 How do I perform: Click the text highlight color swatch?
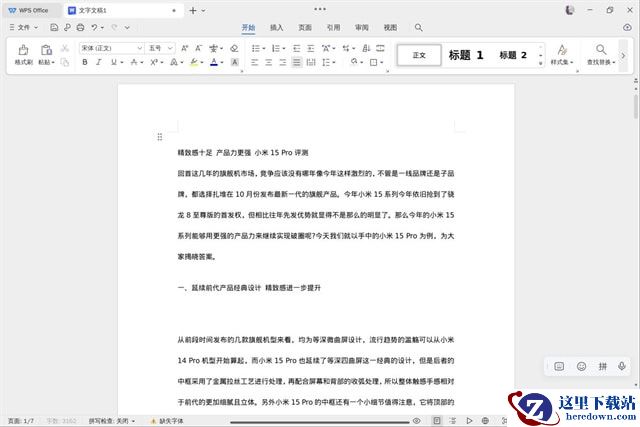[x=194, y=62]
